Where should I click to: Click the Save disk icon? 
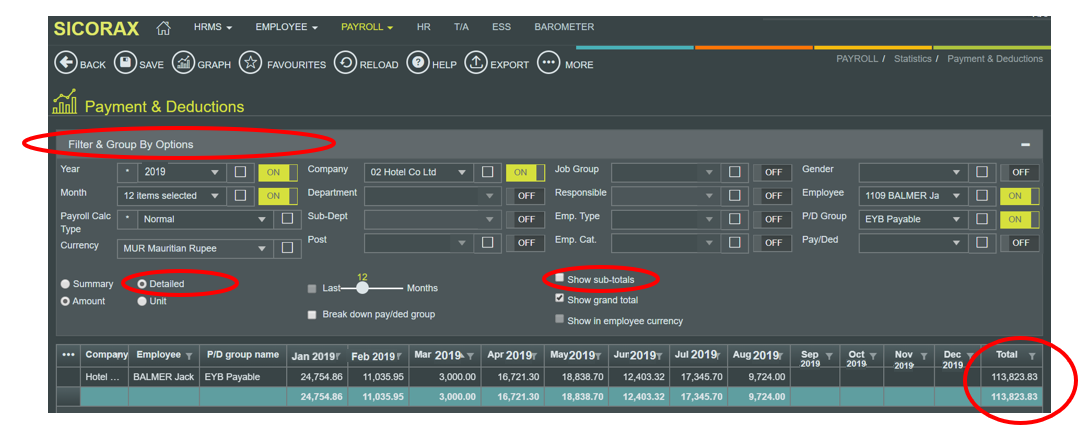pyautogui.click(x=125, y=63)
